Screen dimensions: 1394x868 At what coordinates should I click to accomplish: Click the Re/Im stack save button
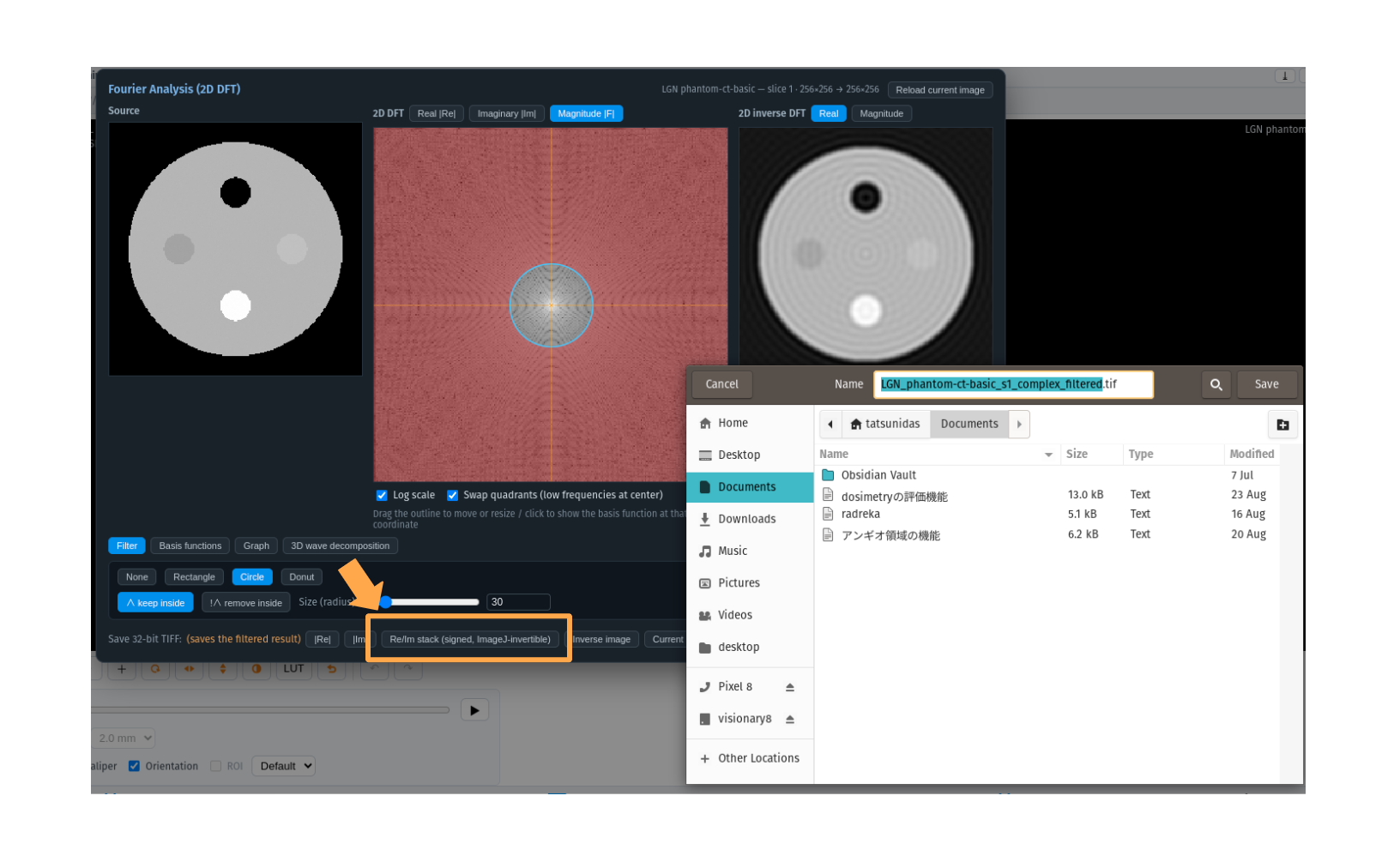469,639
